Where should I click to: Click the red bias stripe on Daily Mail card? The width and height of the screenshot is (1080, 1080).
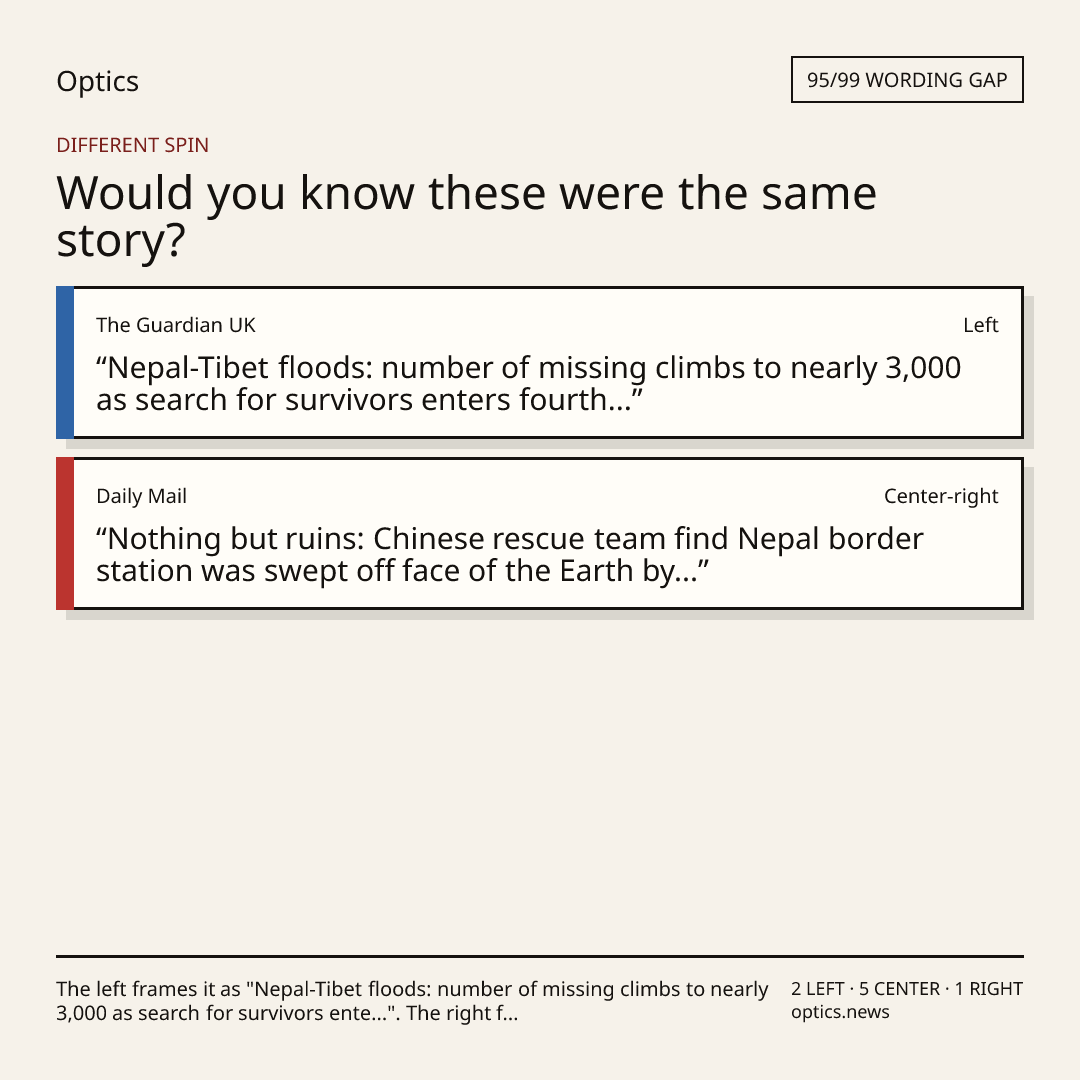pyautogui.click(x=65, y=533)
